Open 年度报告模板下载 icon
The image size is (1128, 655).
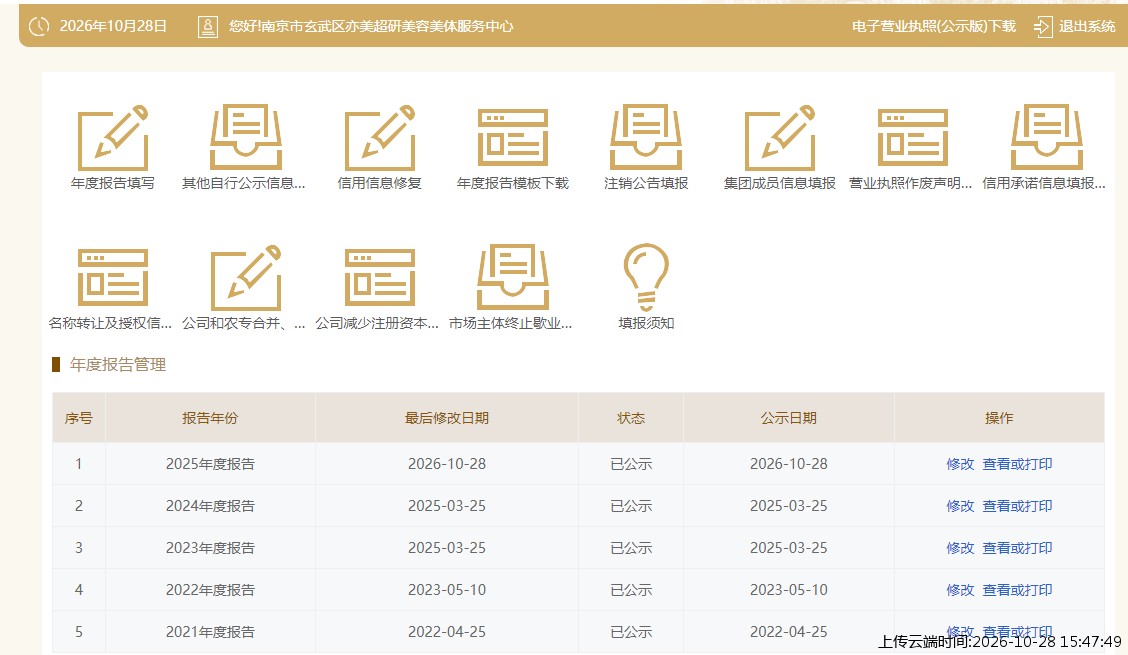coord(513,137)
